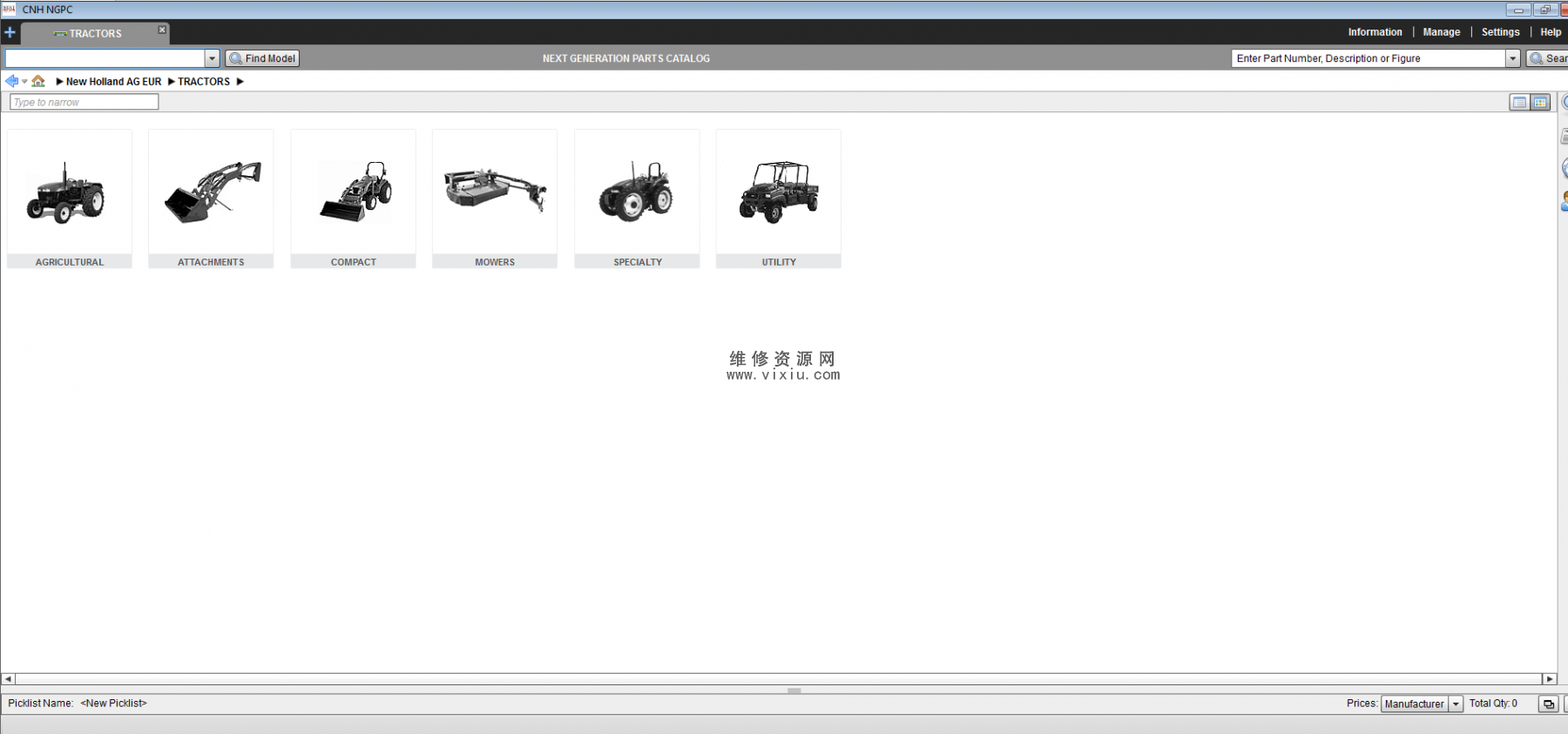Expand arrow before TRACTORS breadcrumb
The width and height of the screenshot is (1568, 734).
172,82
